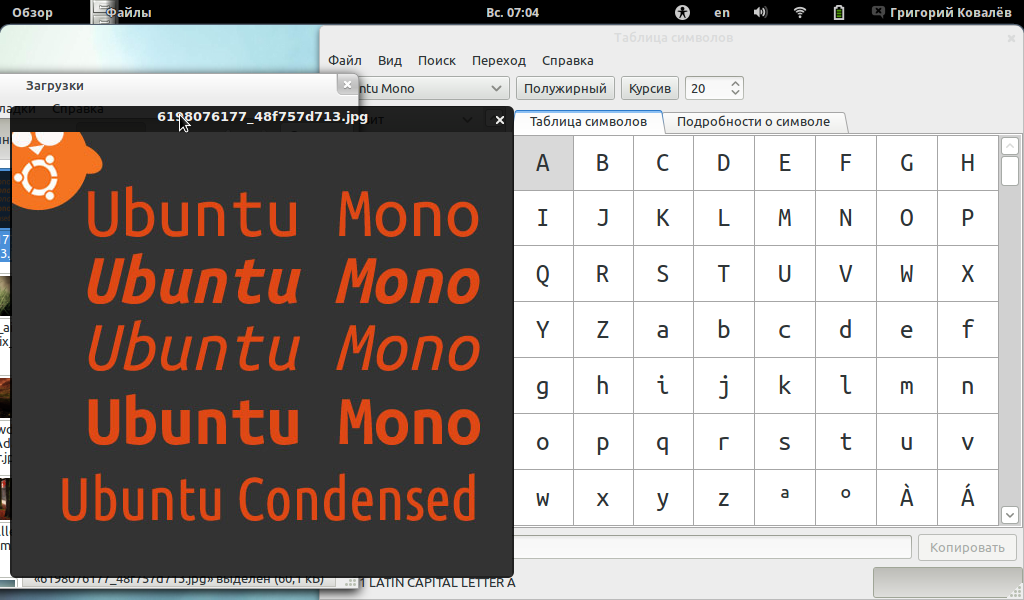This screenshot has height=600, width=1024.
Task: Select the Á character in table
Action: [968, 497]
